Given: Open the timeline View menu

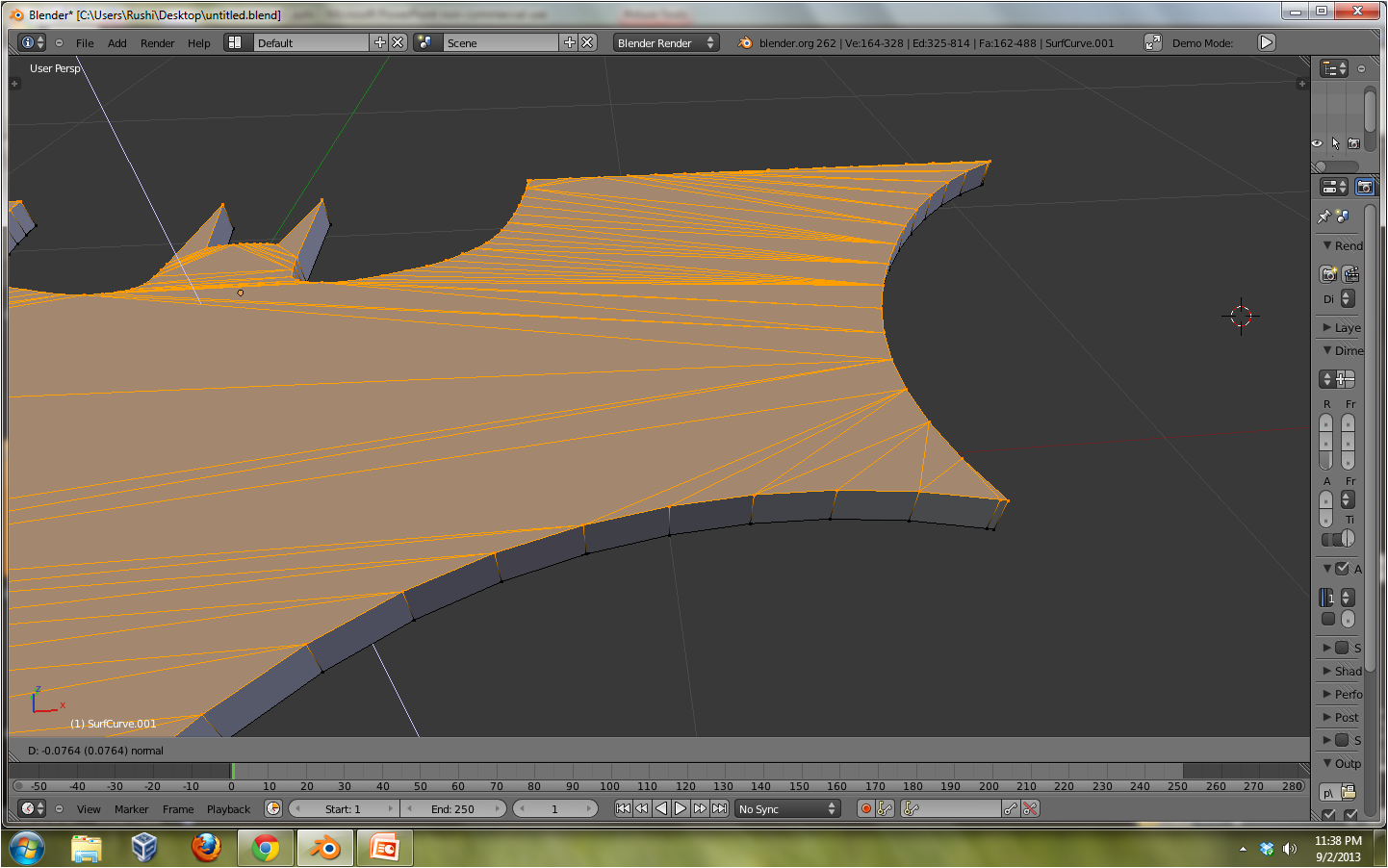Looking at the screenshot, I should (x=89, y=809).
